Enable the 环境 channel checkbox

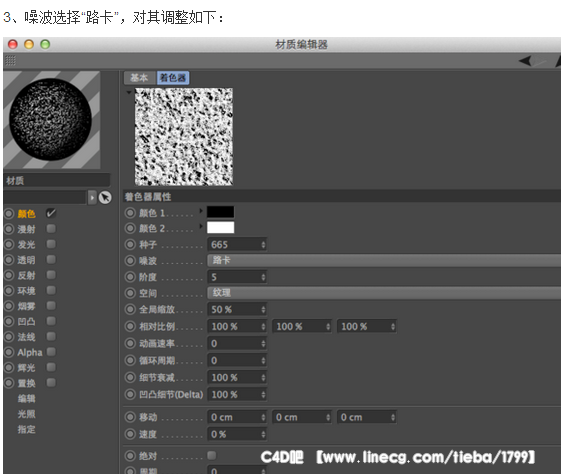[x=51, y=290]
